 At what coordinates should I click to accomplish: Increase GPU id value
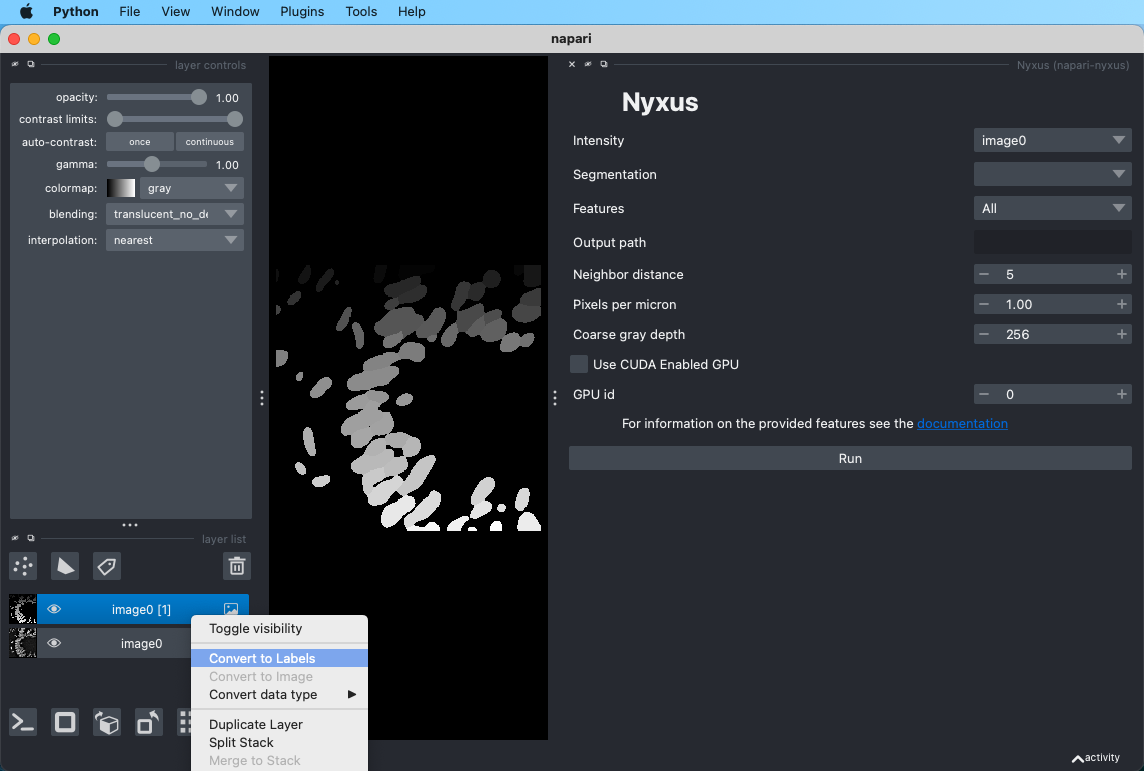[x=1121, y=394]
